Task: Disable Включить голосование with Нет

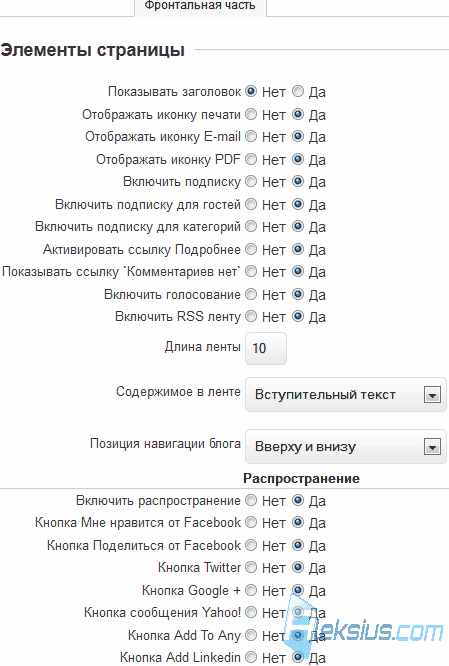Action: coord(251,294)
